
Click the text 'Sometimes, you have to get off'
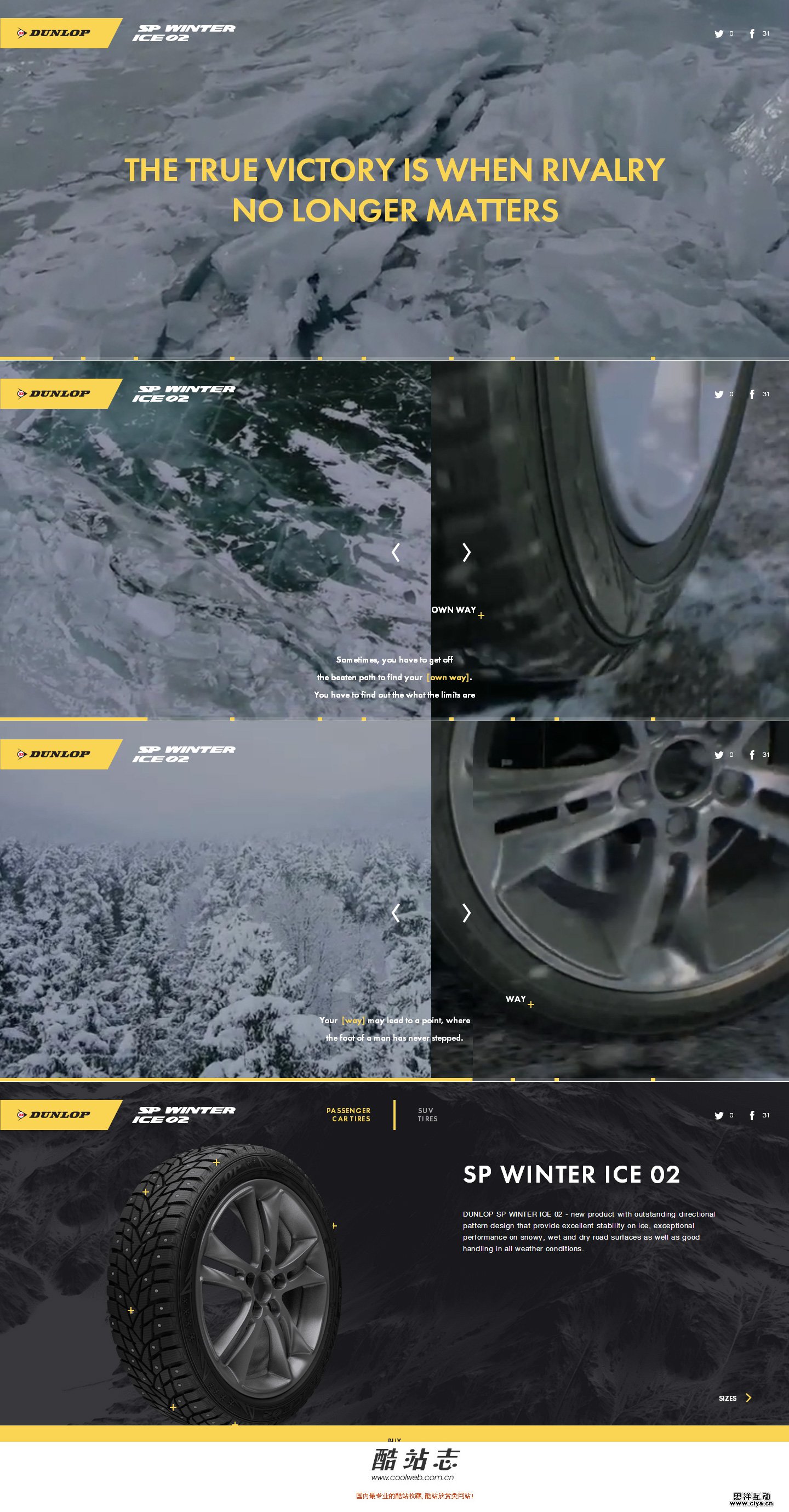(395, 660)
